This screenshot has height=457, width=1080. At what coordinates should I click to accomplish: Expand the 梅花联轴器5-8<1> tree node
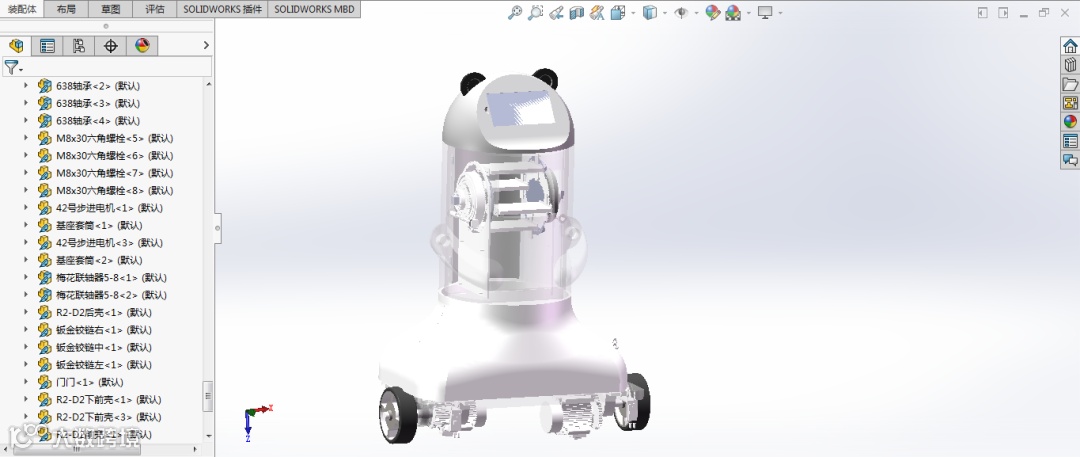coord(26,277)
